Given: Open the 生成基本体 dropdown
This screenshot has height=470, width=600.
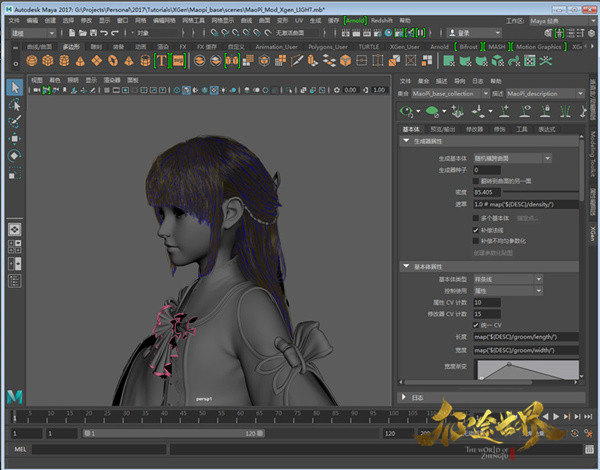Looking at the screenshot, I should coord(512,157).
